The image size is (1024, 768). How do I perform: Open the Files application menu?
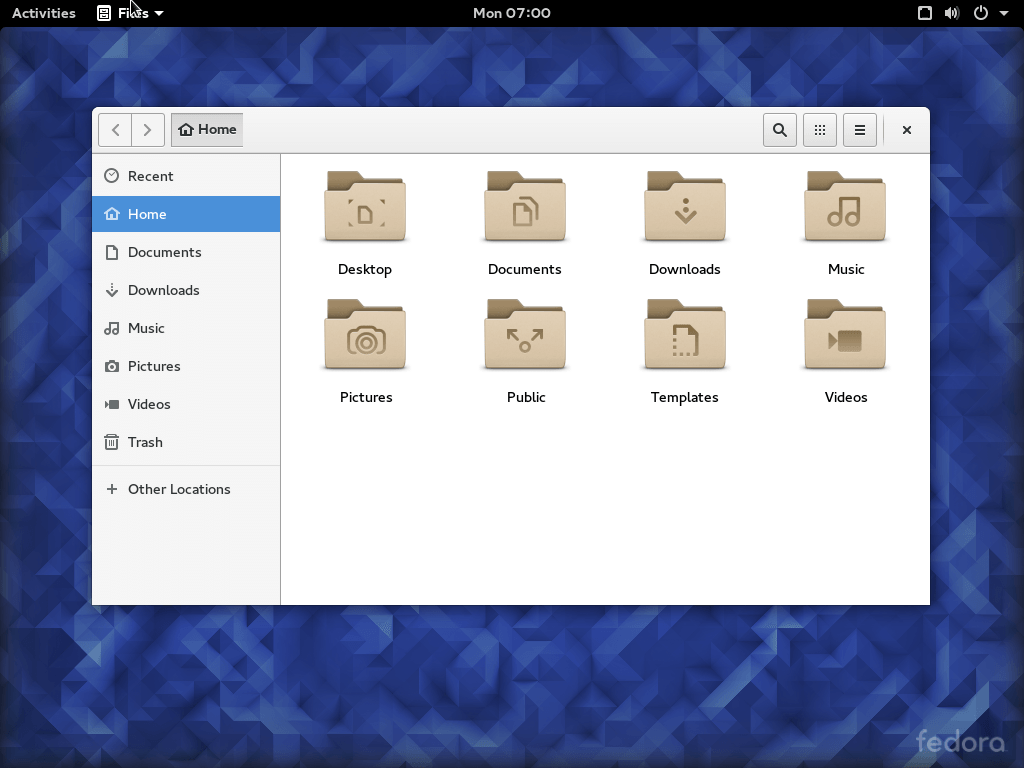tap(131, 13)
